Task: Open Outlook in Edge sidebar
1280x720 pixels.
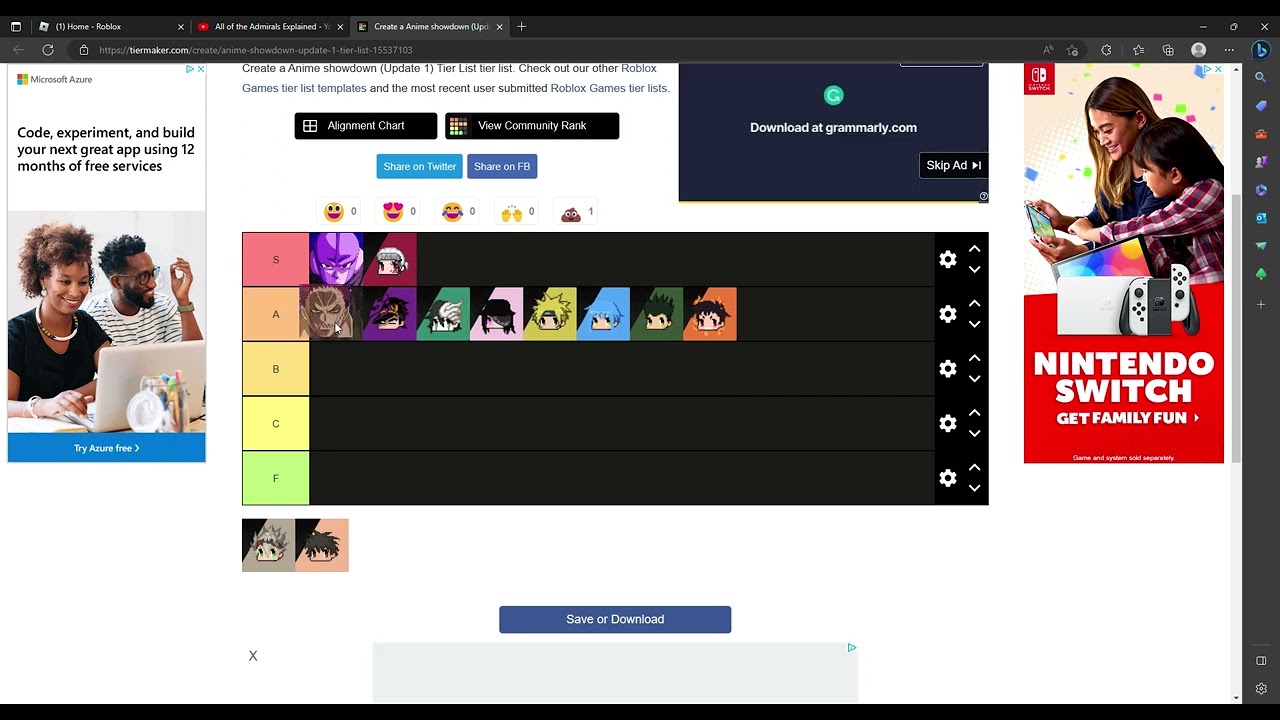Action: point(1261,218)
